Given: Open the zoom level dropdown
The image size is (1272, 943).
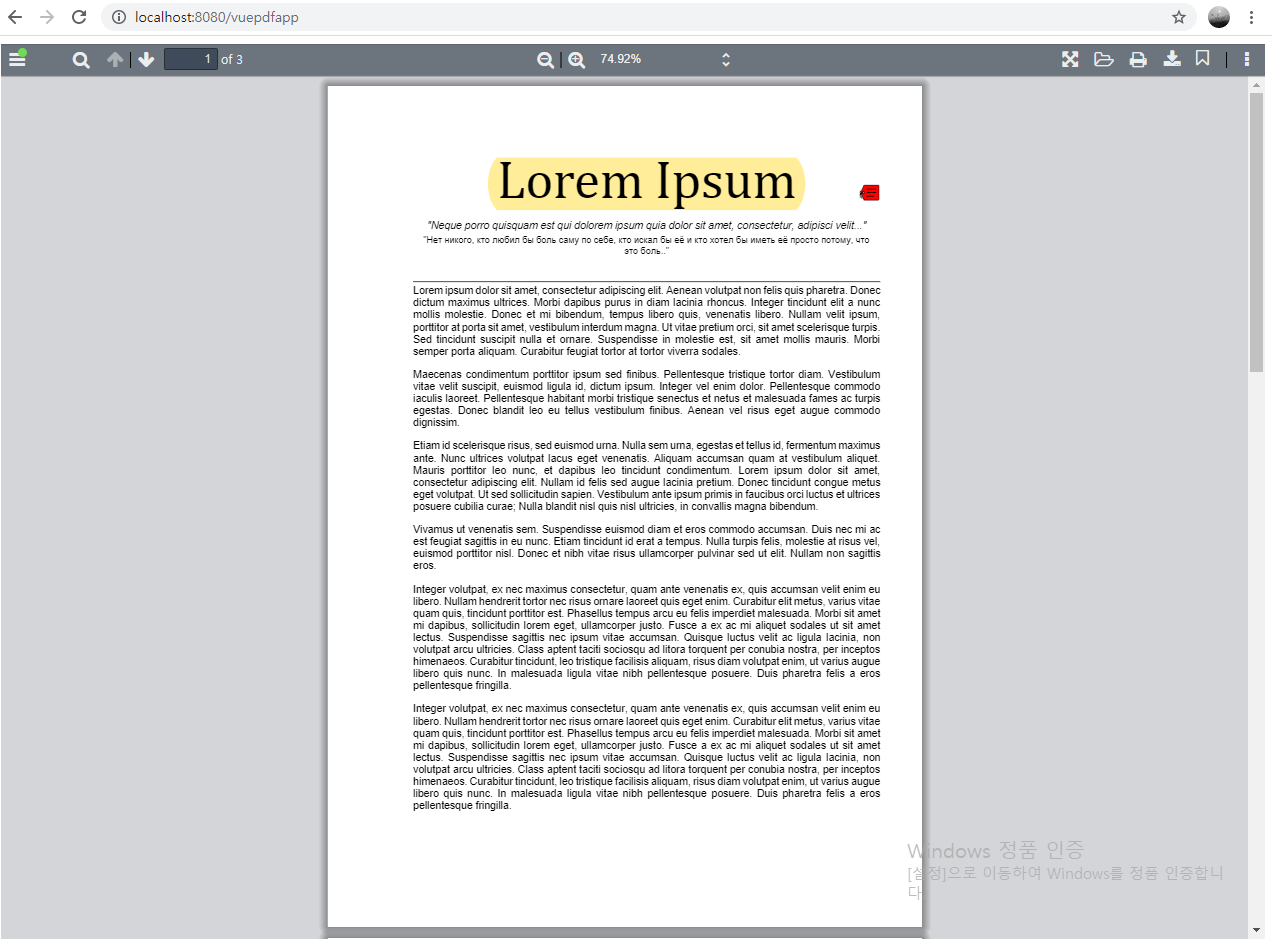Looking at the screenshot, I should [x=665, y=60].
